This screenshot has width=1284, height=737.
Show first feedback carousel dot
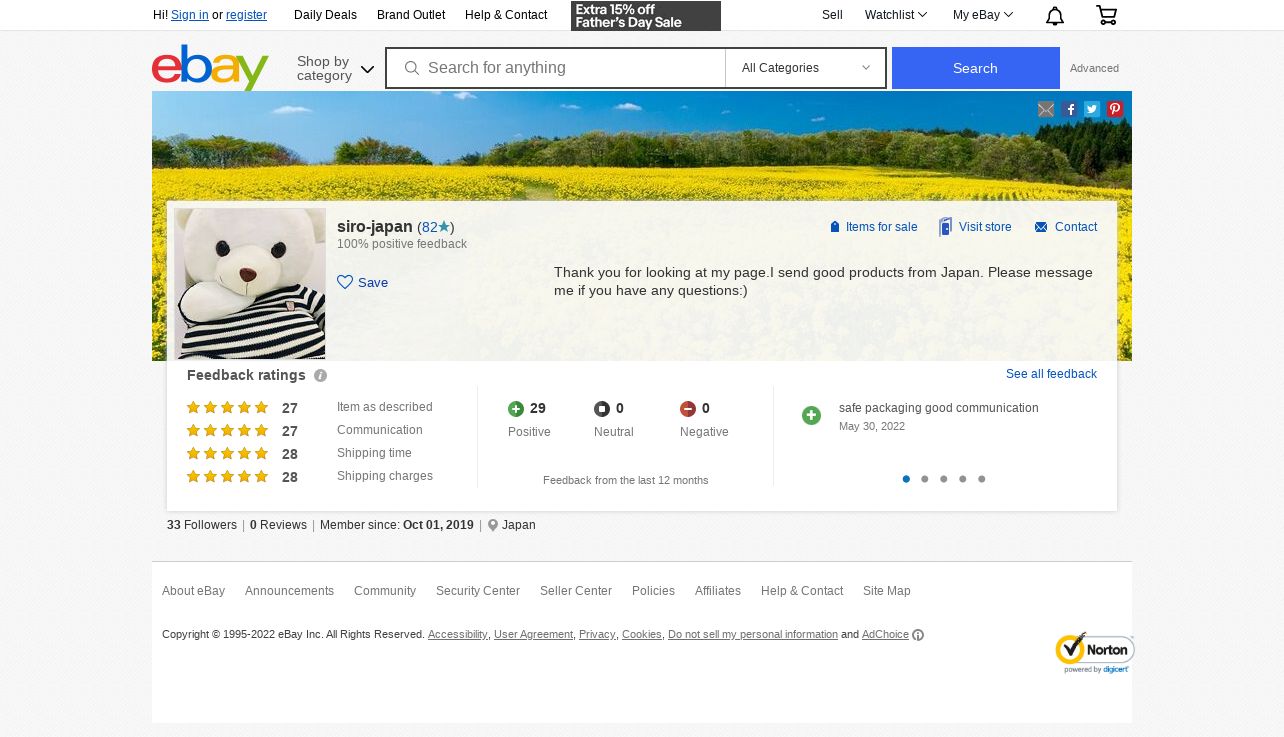(x=906, y=479)
